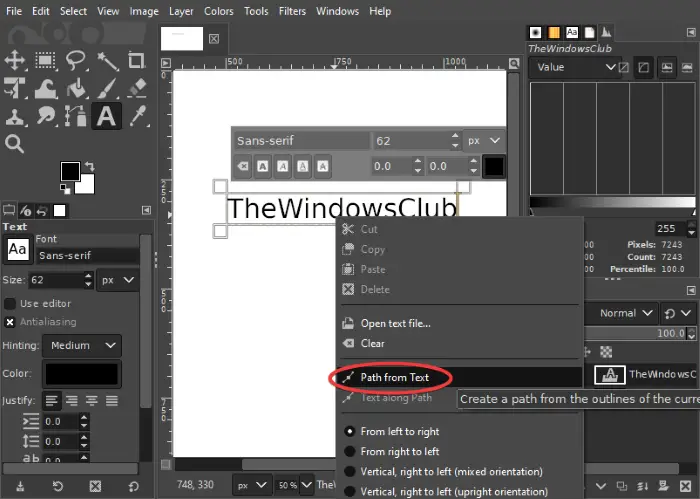This screenshot has height=499, width=700.
Task: Select the Move tool
Action: [x=15, y=60]
